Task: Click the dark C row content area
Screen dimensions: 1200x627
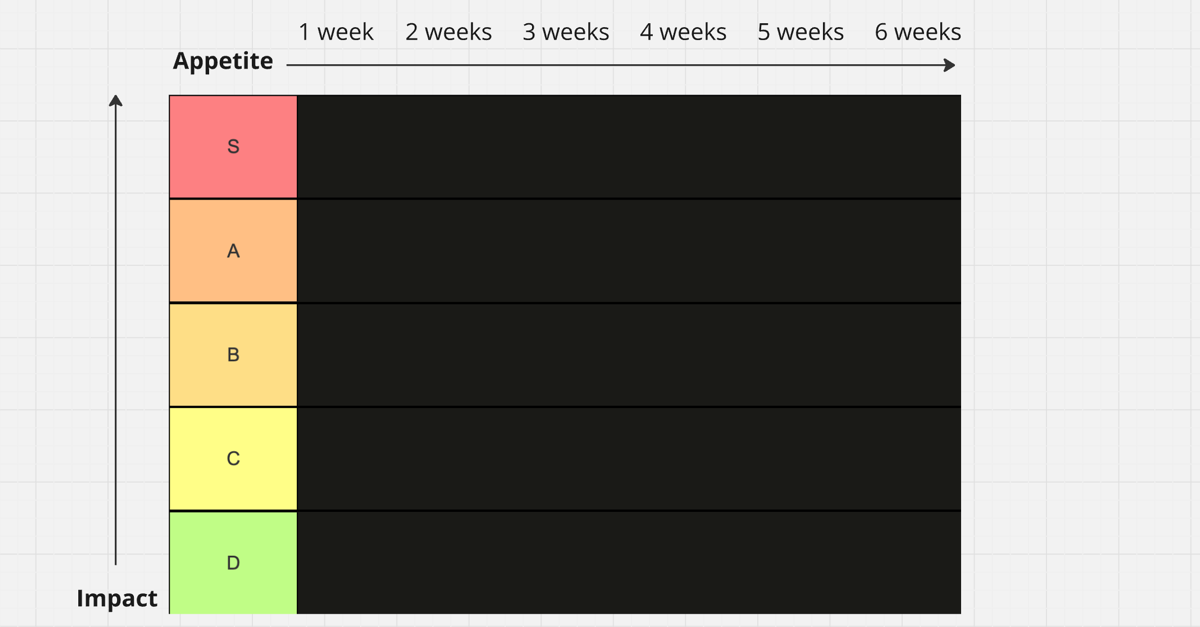Action: [629, 459]
